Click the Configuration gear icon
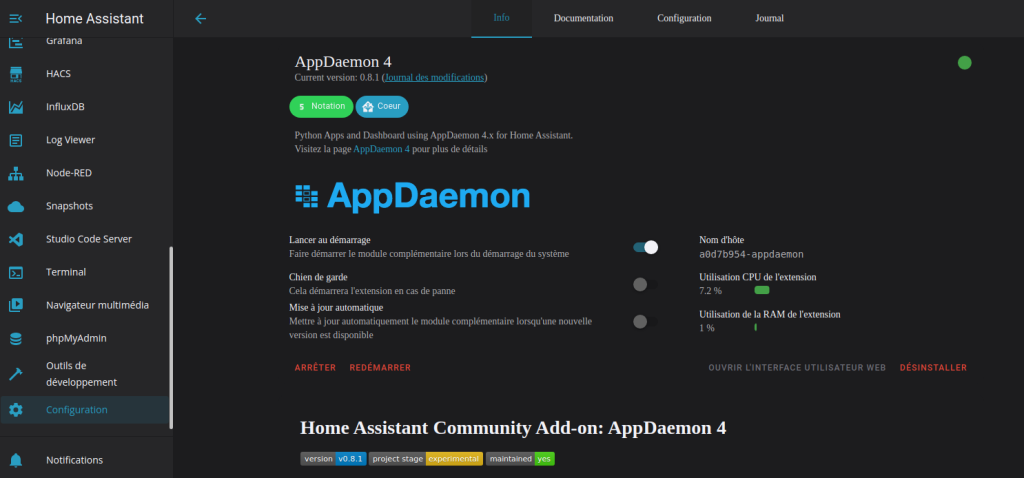 click(x=16, y=410)
